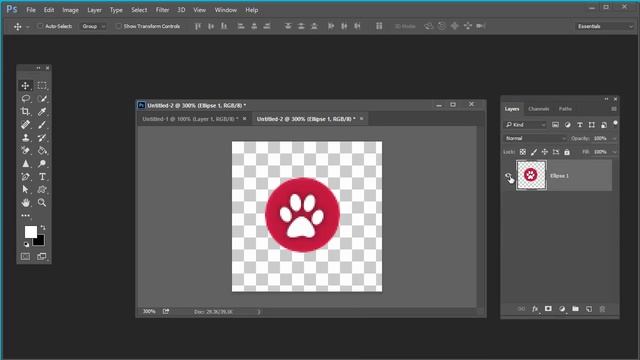Open the Window menu
Viewport: 640px width, 360px height.
225,10
